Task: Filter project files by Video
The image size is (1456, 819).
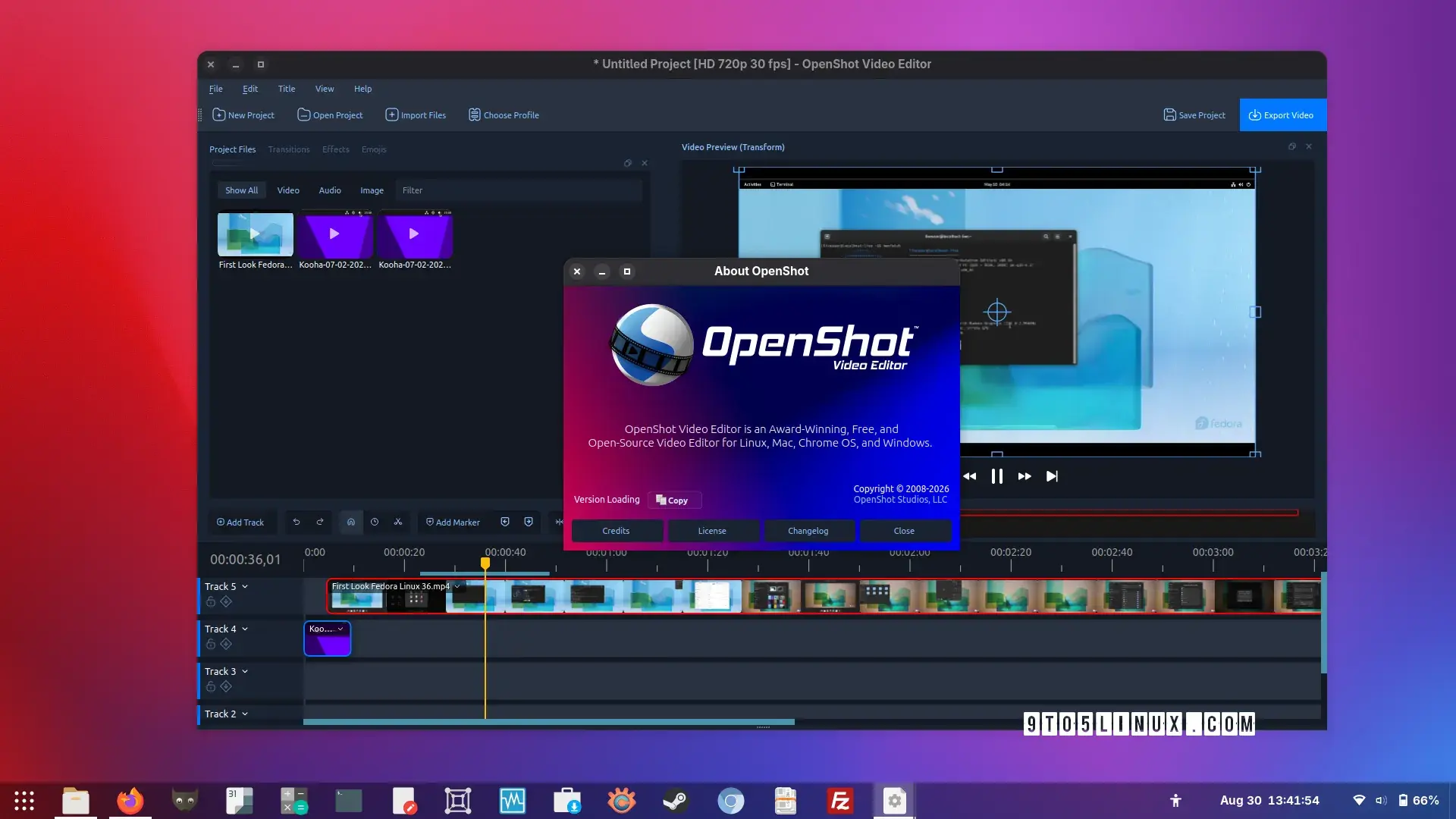Action: tap(288, 190)
